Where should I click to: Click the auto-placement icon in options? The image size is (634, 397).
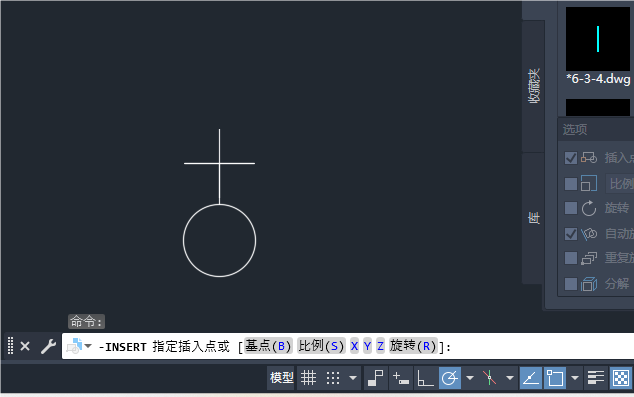click(589, 234)
